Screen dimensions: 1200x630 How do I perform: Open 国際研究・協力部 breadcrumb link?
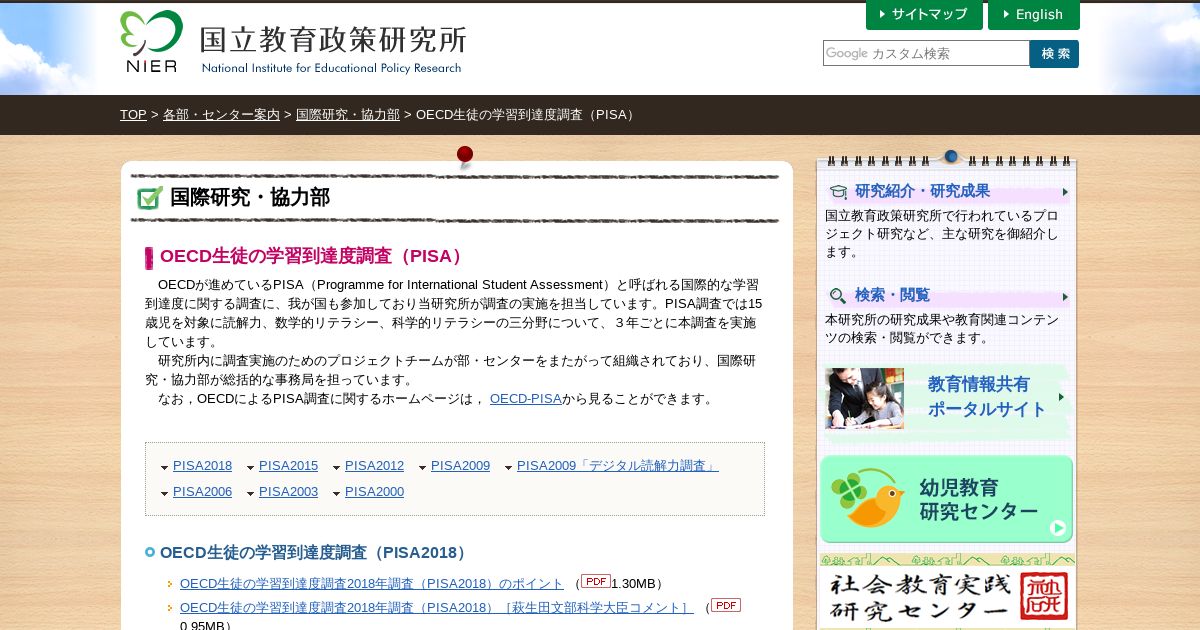pyautogui.click(x=348, y=114)
